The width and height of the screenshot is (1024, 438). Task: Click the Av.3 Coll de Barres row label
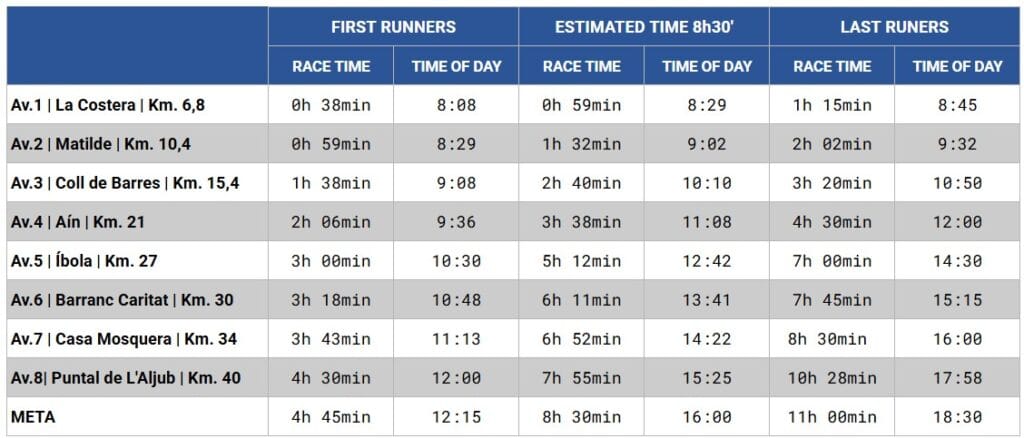click(x=125, y=183)
